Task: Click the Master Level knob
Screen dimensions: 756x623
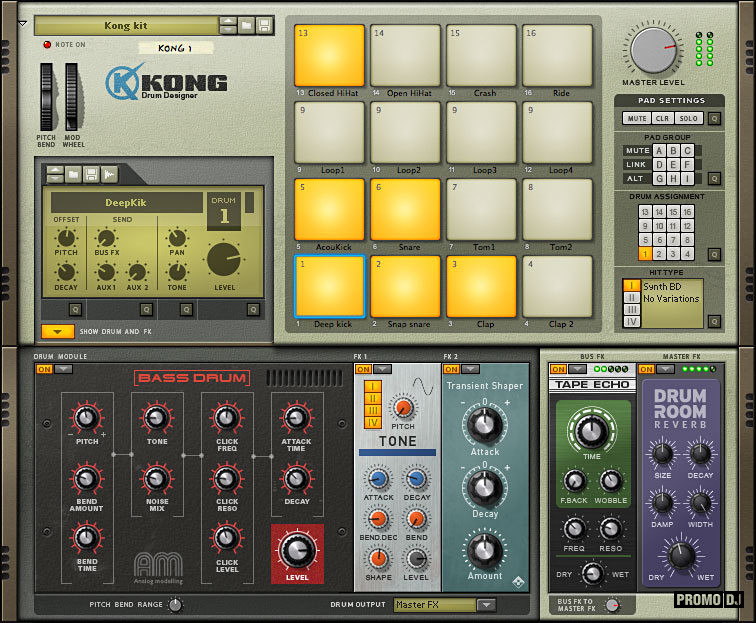Action: [x=653, y=50]
